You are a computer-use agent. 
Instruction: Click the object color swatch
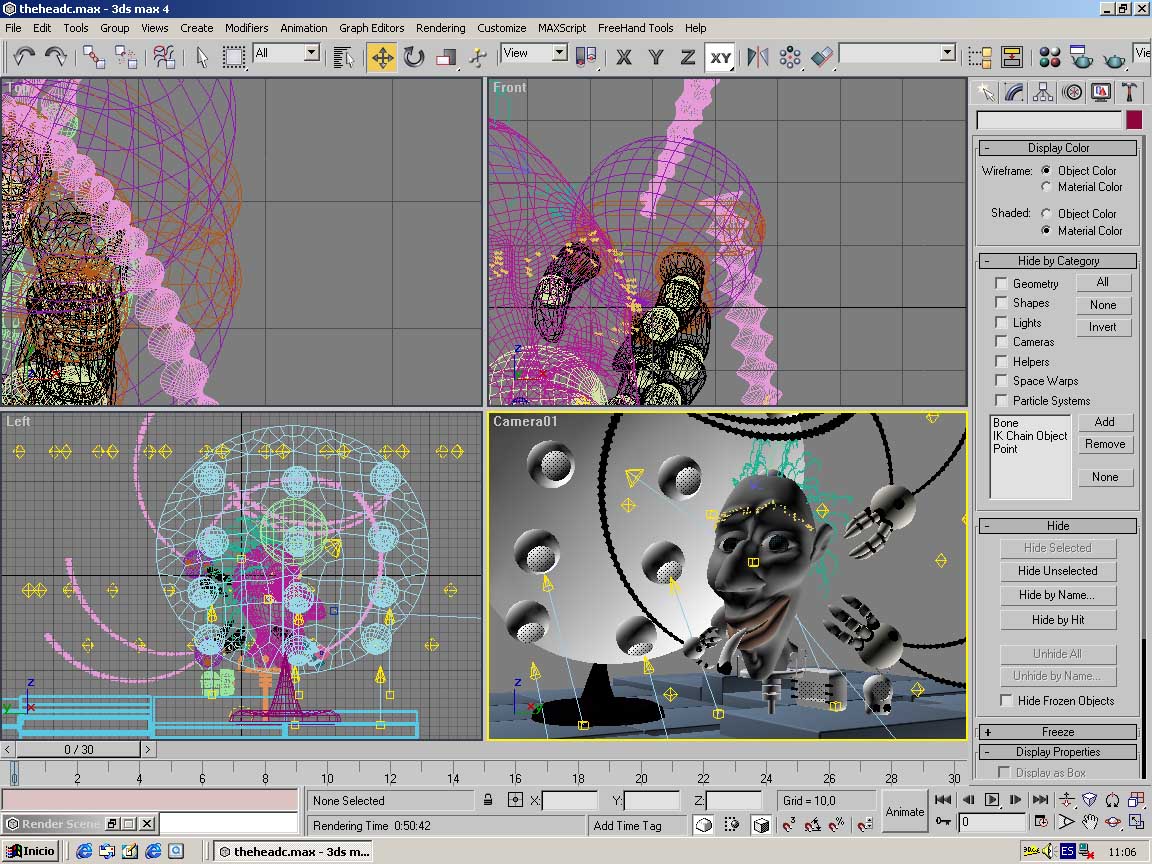(1134, 120)
